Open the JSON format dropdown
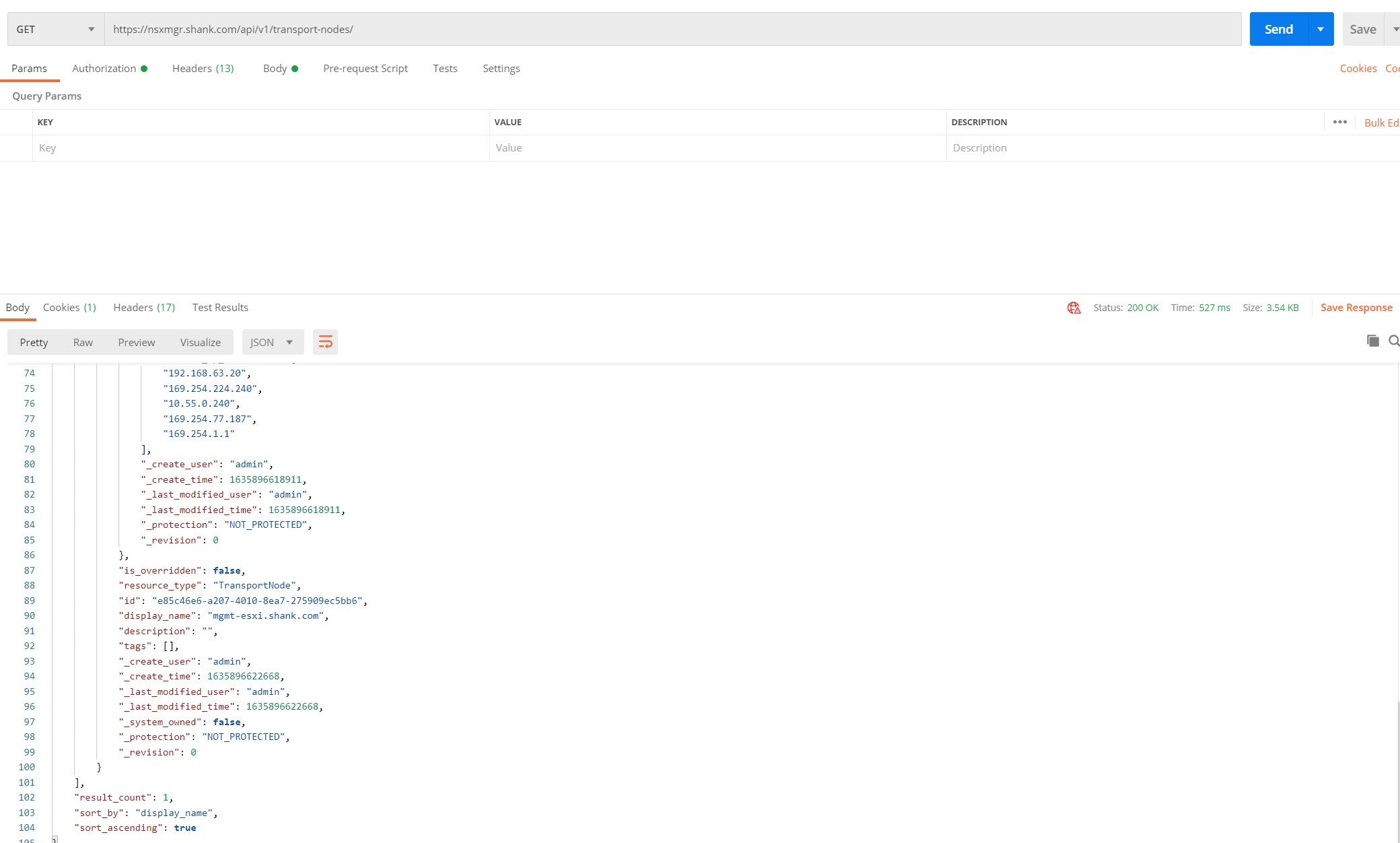This screenshot has width=1400, height=843. coord(273,342)
